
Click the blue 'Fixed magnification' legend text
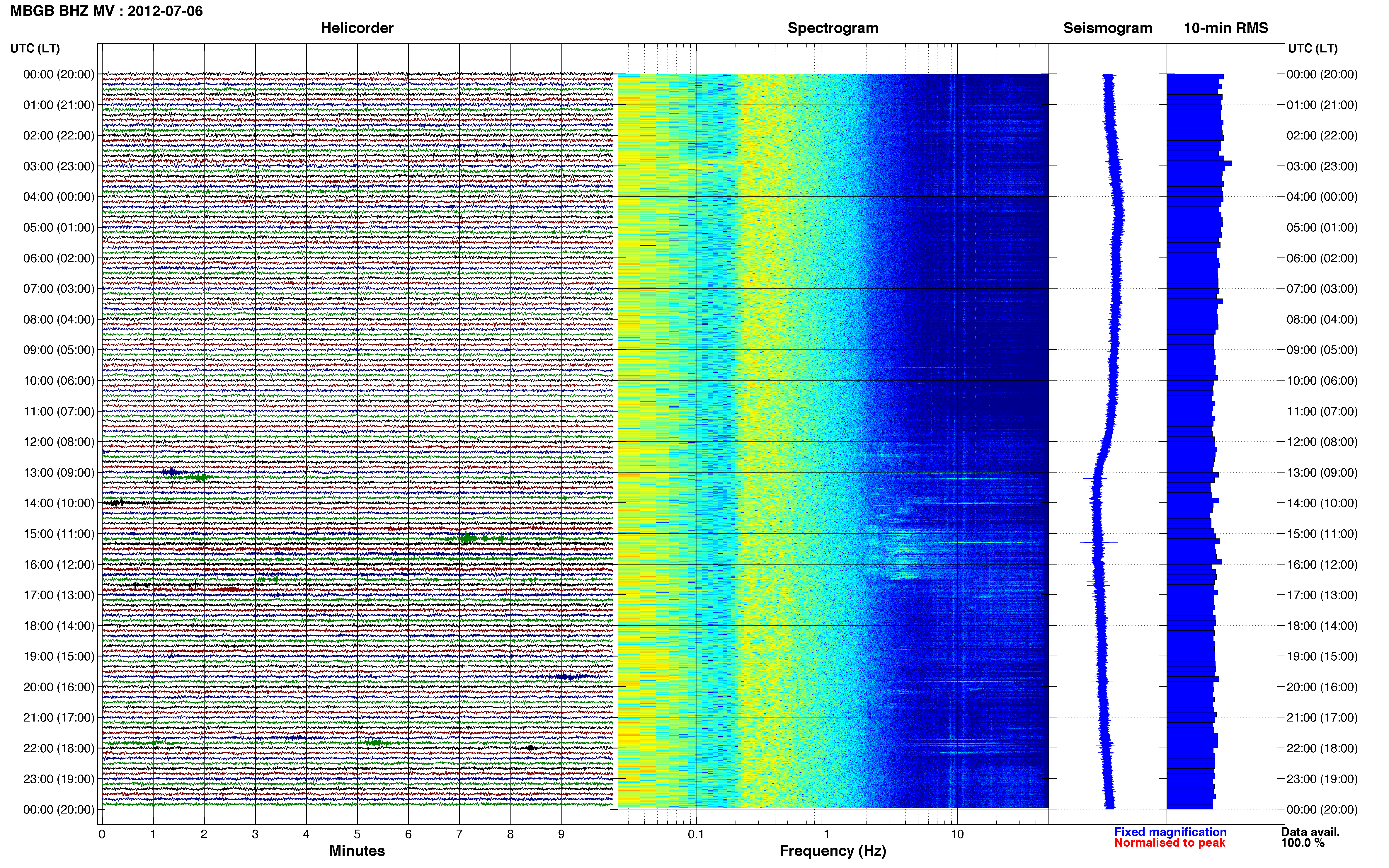click(x=1170, y=832)
